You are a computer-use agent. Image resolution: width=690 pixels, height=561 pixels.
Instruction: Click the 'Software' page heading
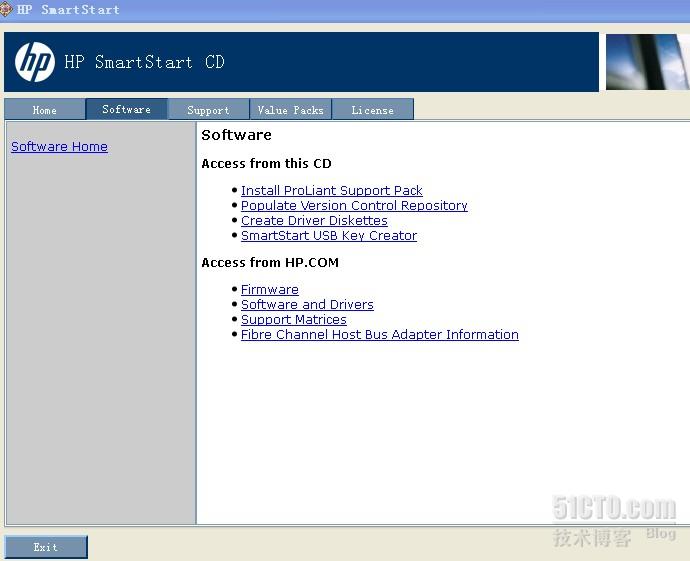pos(236,135)
